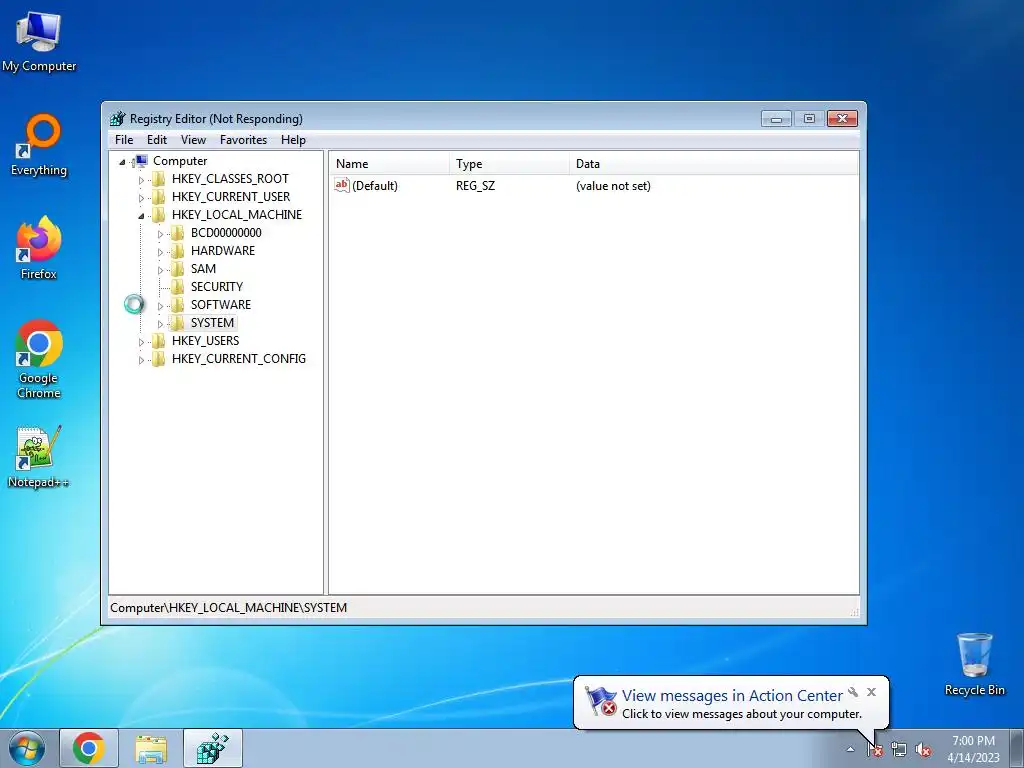Select HKEY_CURRENT_USER label
Image resolution: width=1024 pixels, height=768 pixels.
click(231, 197)
